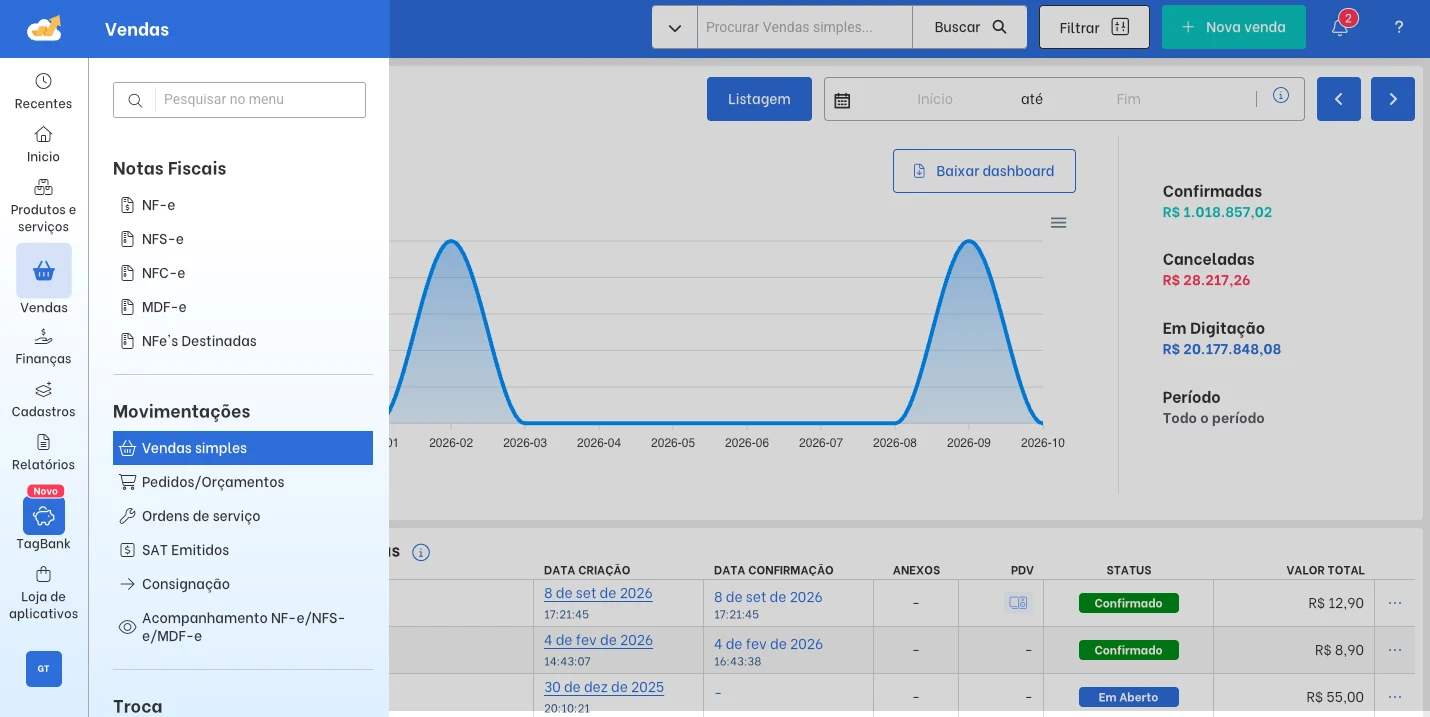The width and height of the screenshot is (1430, 717).
Task: Click info icon above the sales table
Action: pyautogui.click(x=421, y=552)
